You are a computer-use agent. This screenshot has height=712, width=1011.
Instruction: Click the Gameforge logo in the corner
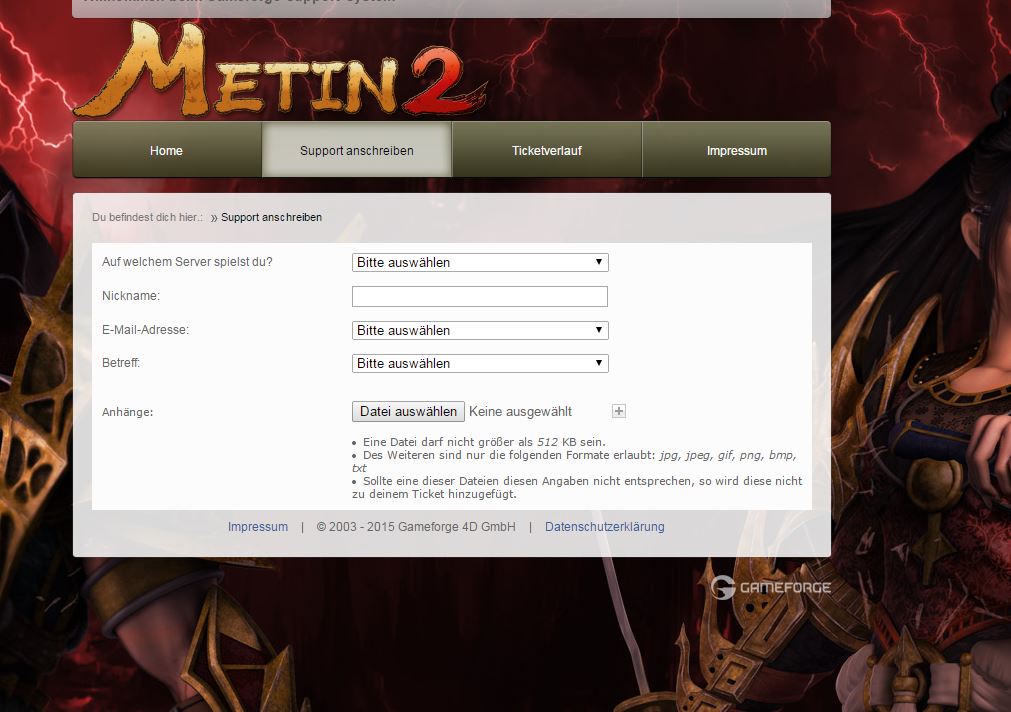tap(770, 587)
